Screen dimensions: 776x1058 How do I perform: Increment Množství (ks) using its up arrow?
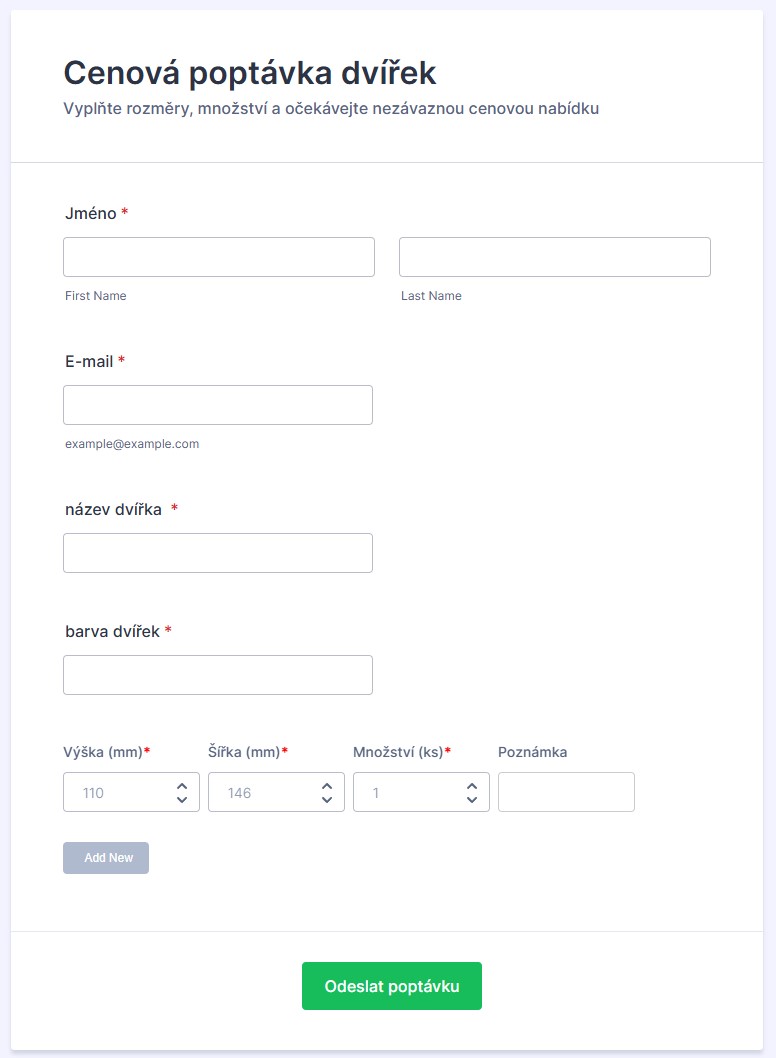[x=472, y=786]
